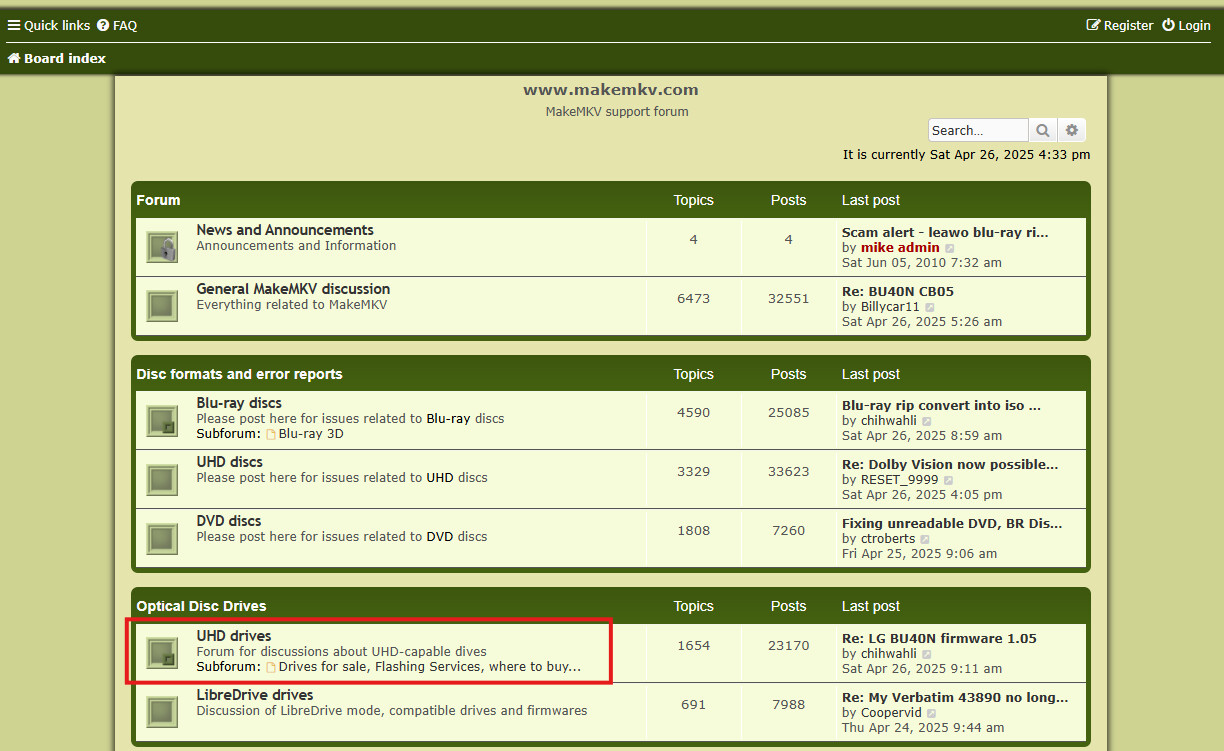
Task: Click topics count 6473 in General MakeMKV row
Action: click(693, 298)
